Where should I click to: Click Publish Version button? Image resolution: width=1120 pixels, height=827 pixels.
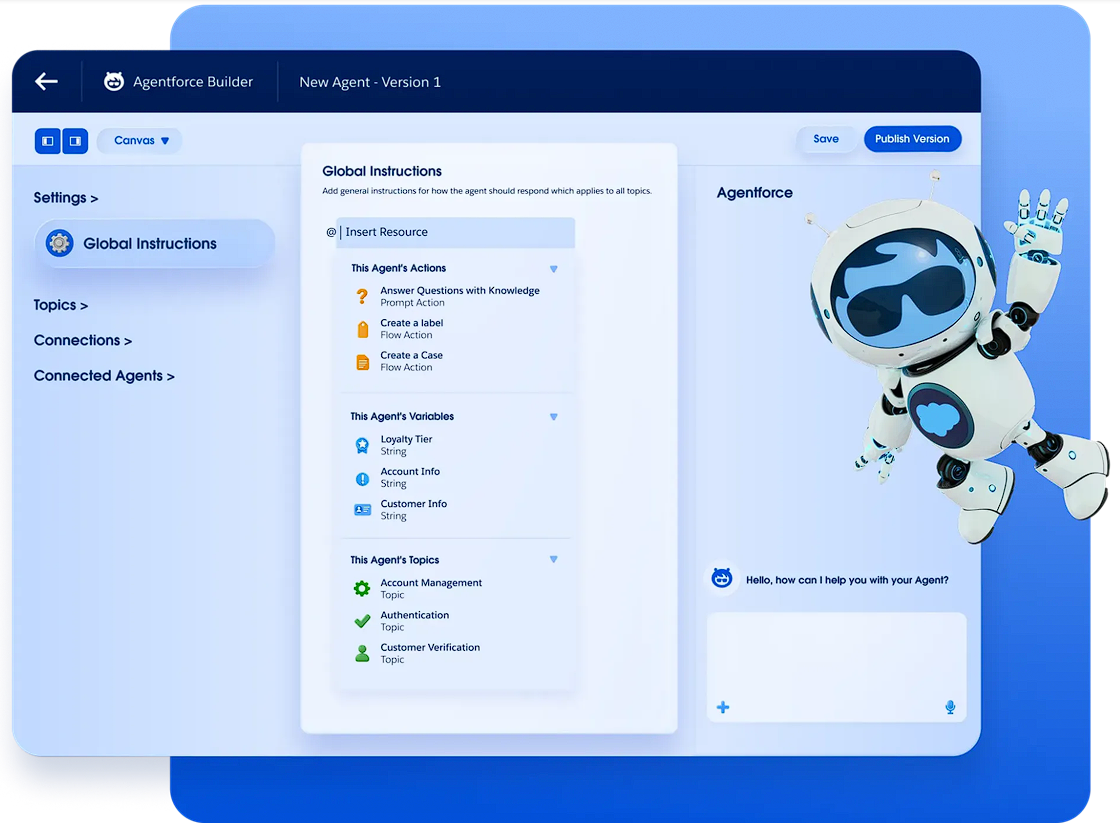click(x=912, y=139)
